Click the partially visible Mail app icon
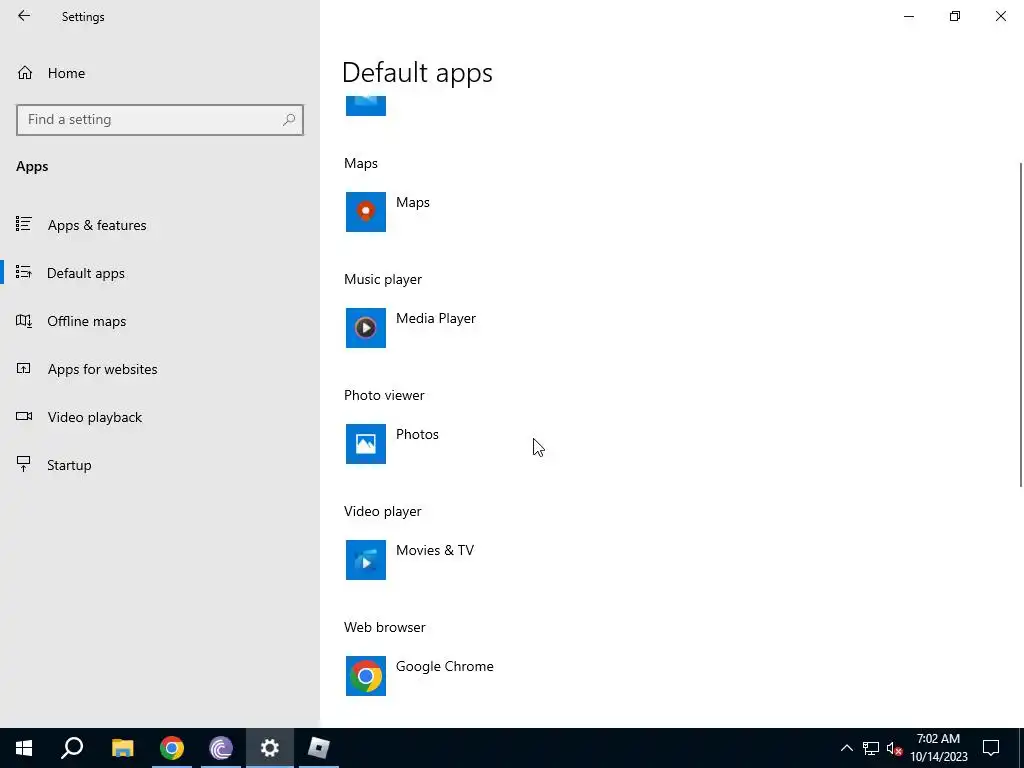The width and height of the screenshot is (1024, 768). [x=366, y=106]
